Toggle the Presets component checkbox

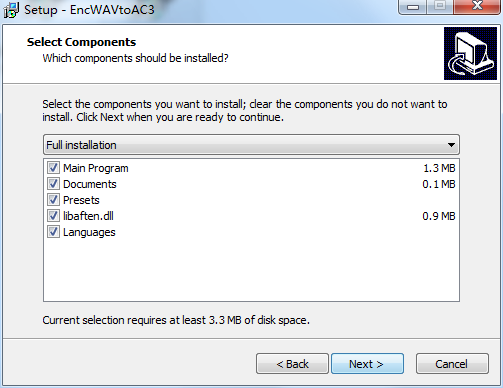(x=53, y=200)
